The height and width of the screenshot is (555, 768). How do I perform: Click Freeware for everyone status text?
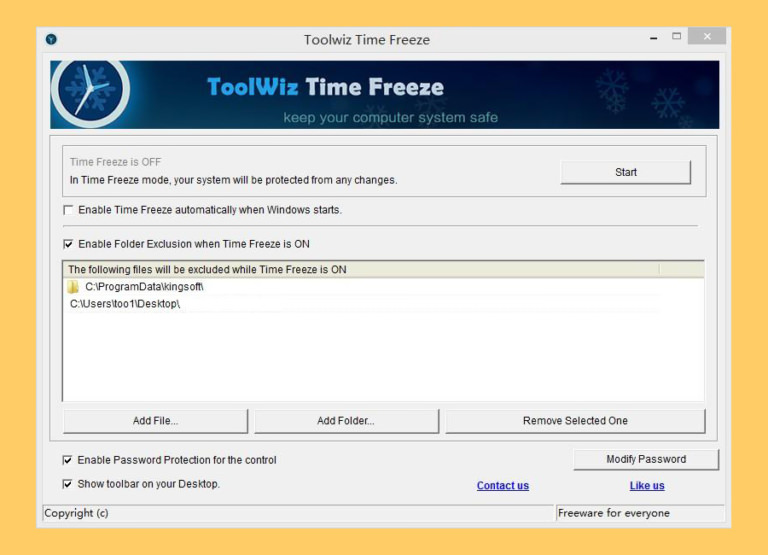click(x=613, y=513)
